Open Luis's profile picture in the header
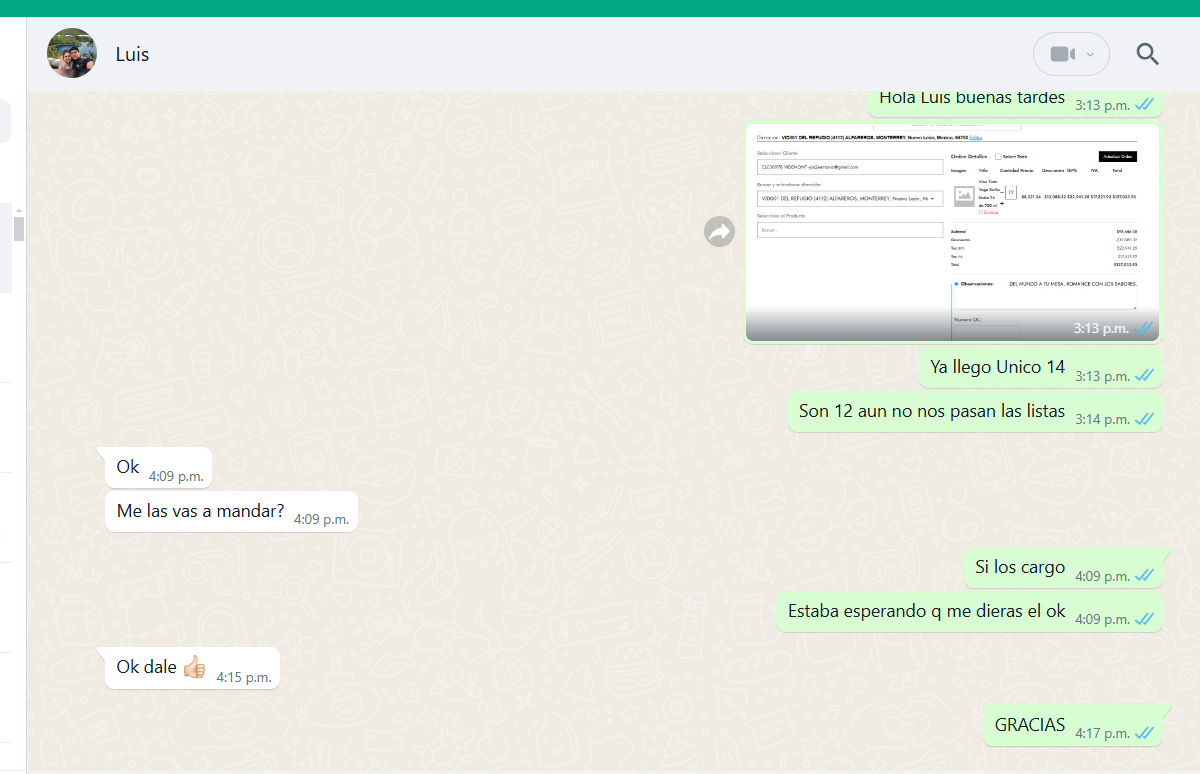 click(72, 54)
